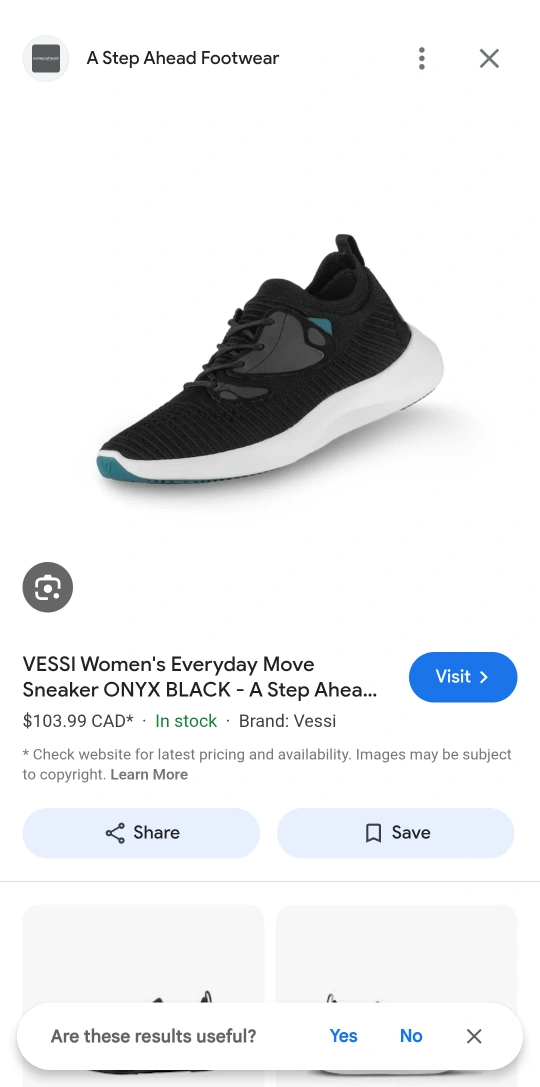
Task: Tap the share icon in Share button
Action: point(115,833)
